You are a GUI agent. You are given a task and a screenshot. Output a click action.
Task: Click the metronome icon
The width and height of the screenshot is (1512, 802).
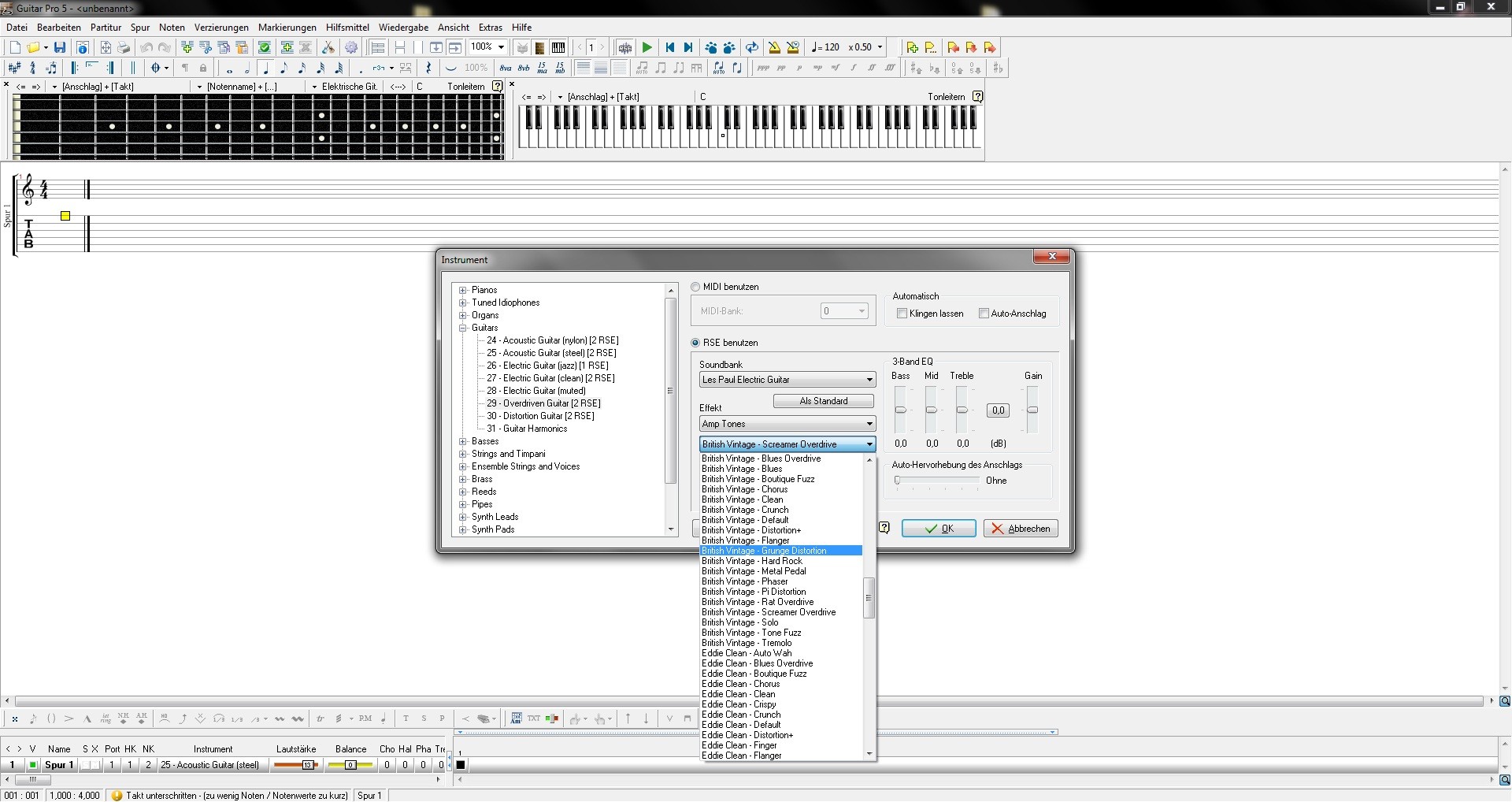(x=775, y=48)
